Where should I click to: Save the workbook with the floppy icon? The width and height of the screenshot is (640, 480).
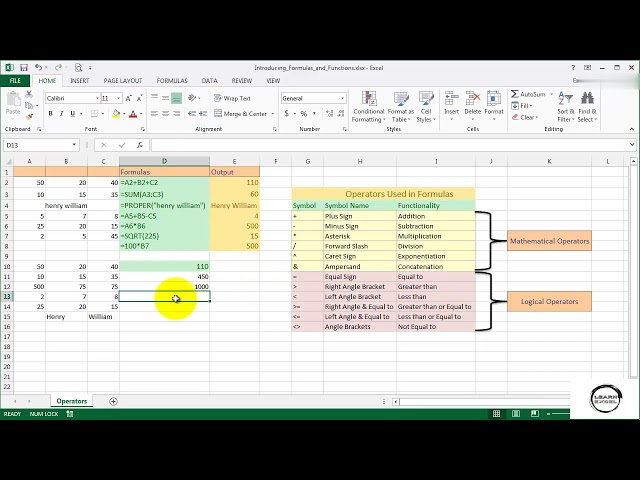point(24,68)
